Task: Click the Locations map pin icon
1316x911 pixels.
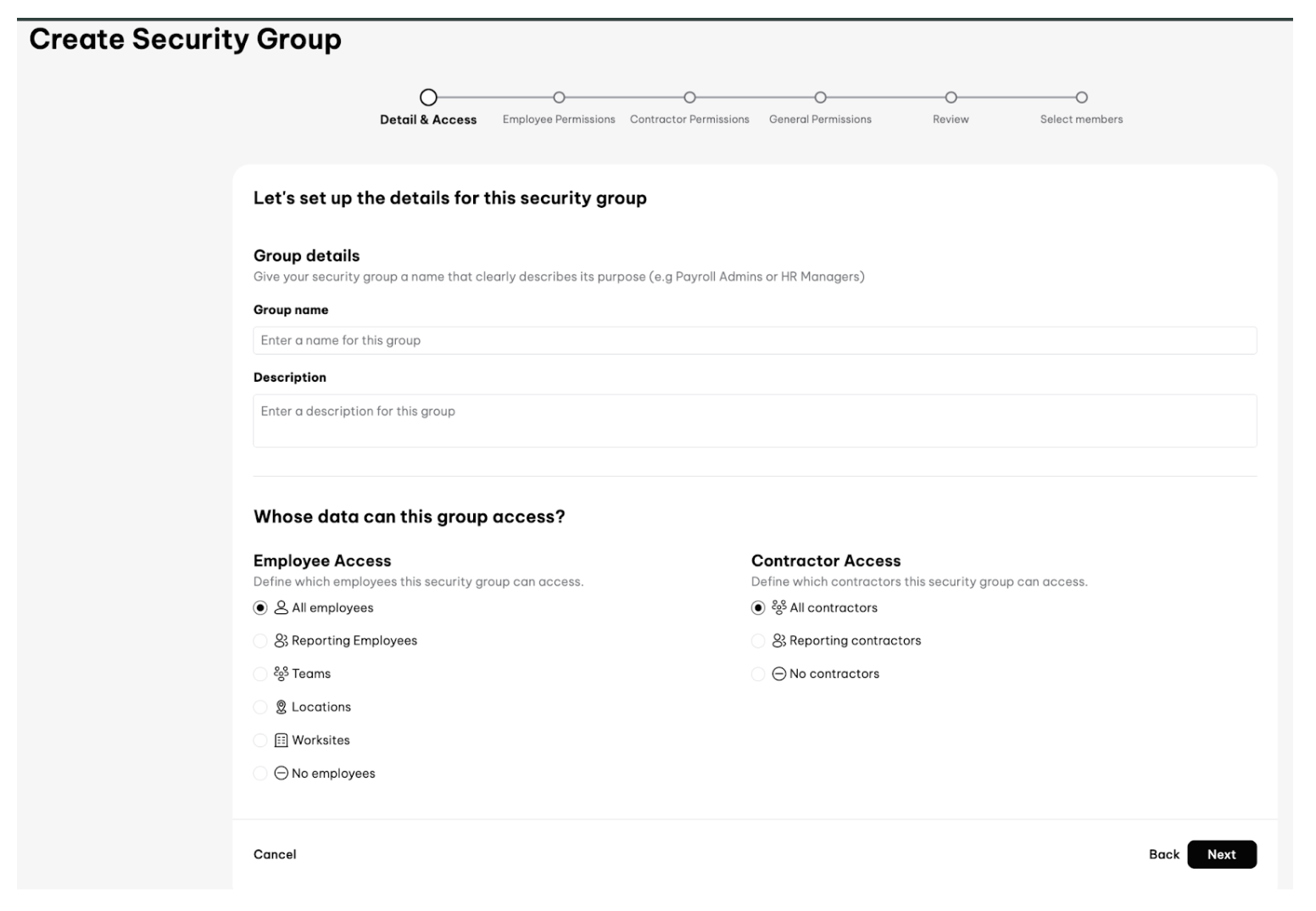Action: 281,707
